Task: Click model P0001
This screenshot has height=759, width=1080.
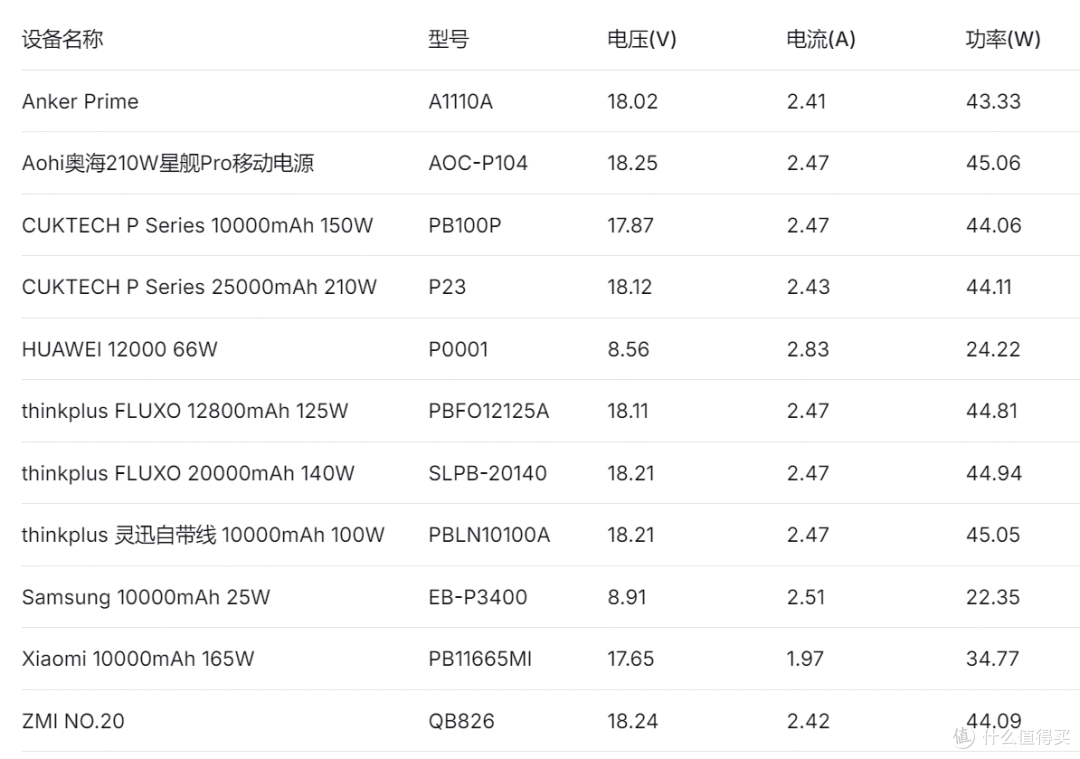Action: [x=458, y=350]
